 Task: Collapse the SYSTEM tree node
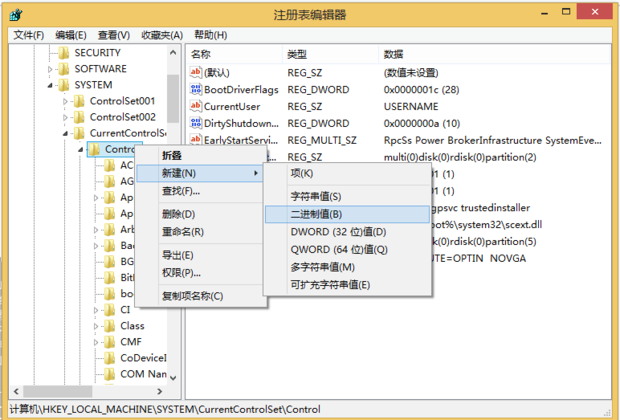(51, 85)
